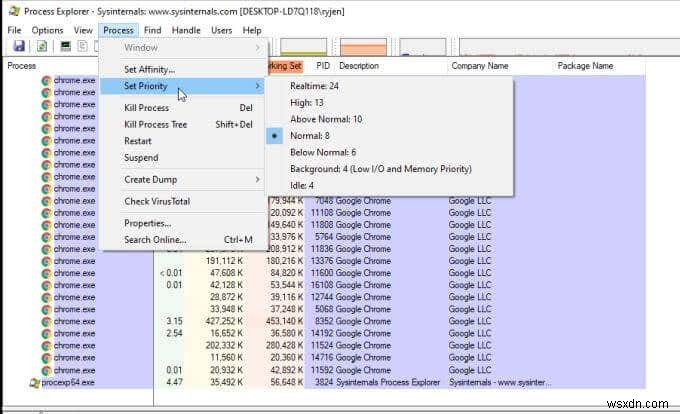This screenshot has height=414, width=680.
Task: Sort by the Package Name column header
Action: tap(585, 66)
